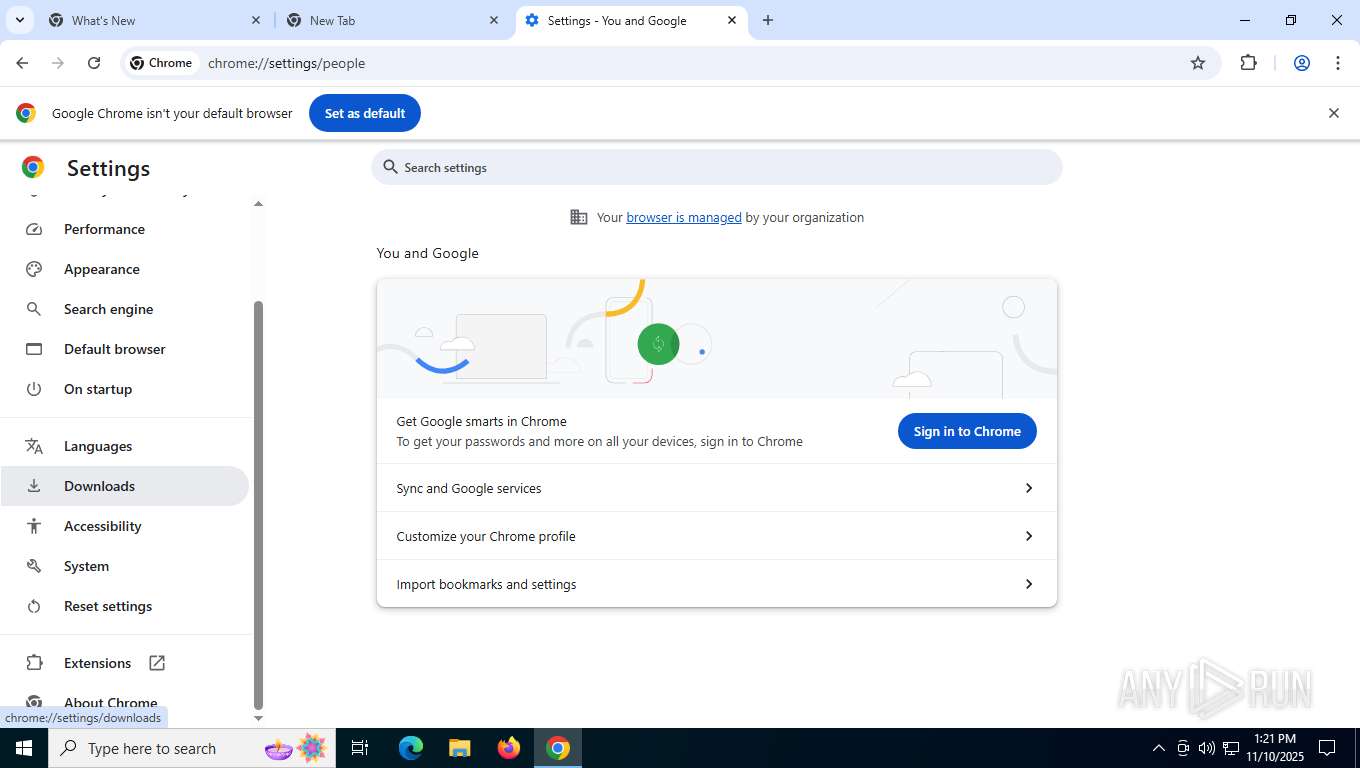This screenshot has height=768, width=1360.
Task: Open Chrome three-dot menu
Action: coord(1338,63)
